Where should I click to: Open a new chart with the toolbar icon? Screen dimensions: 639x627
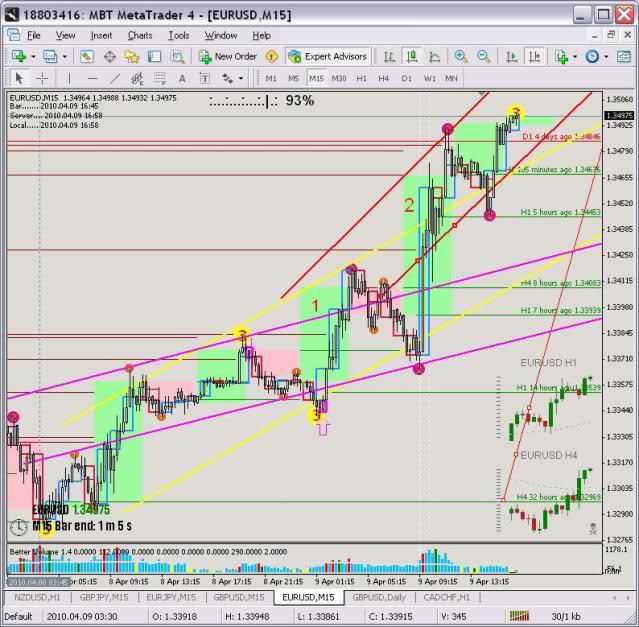point(19,56)
